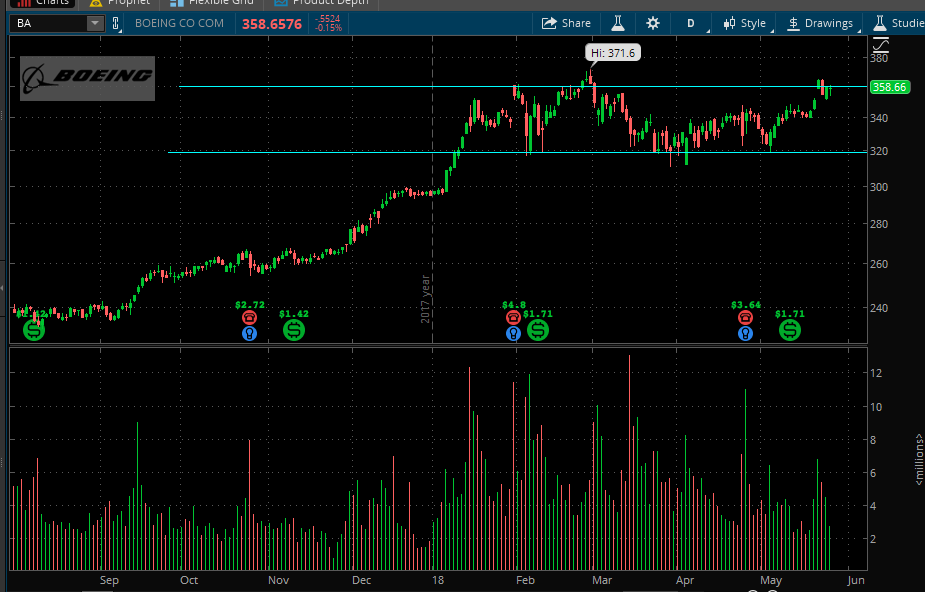Open the symbol selector dropdown arrow
The image size is (925, 592).
click(x=94, y=24)
